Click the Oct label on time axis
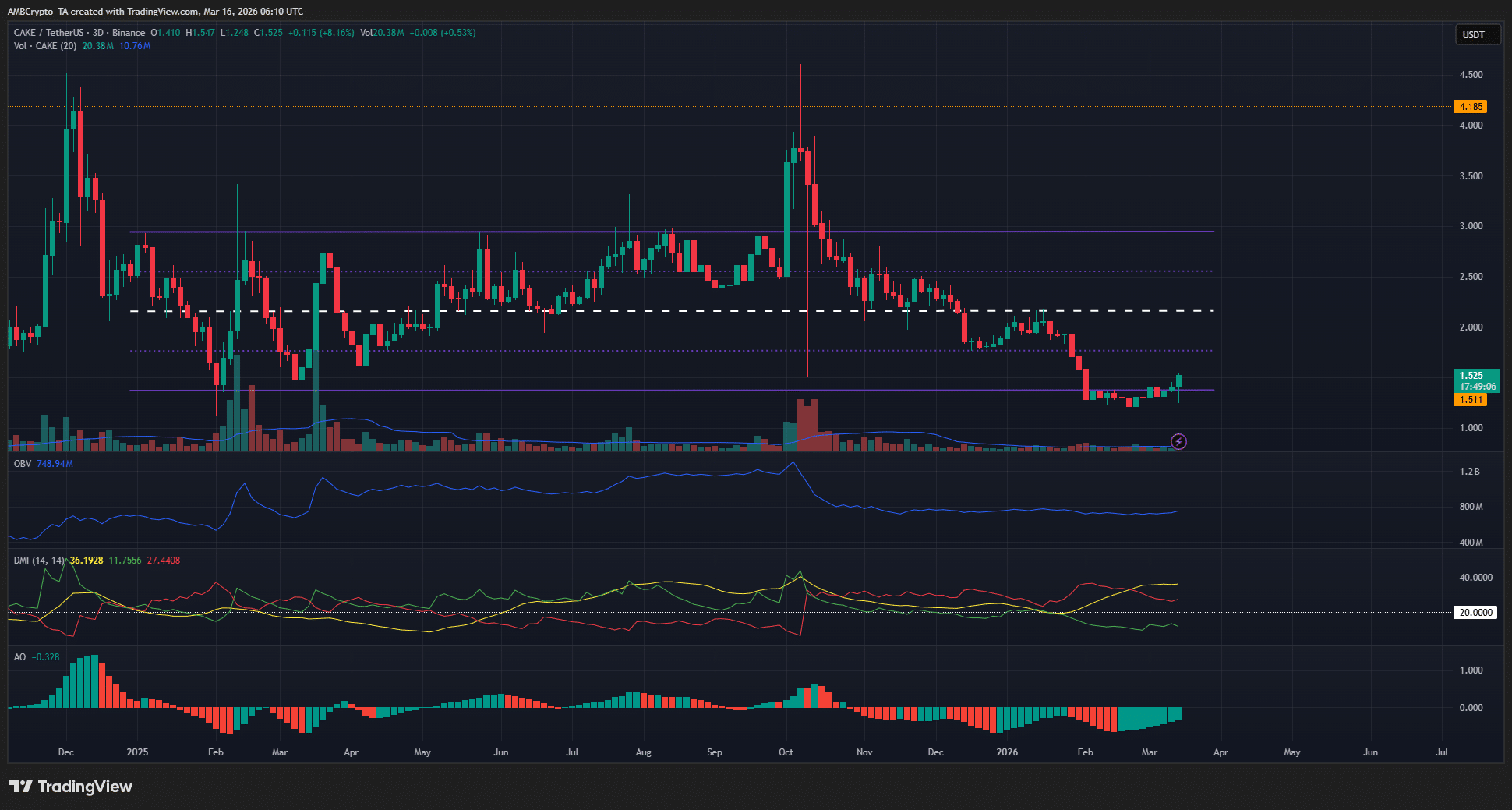This screenshot has width=1512, height=810. click(786, 752)
